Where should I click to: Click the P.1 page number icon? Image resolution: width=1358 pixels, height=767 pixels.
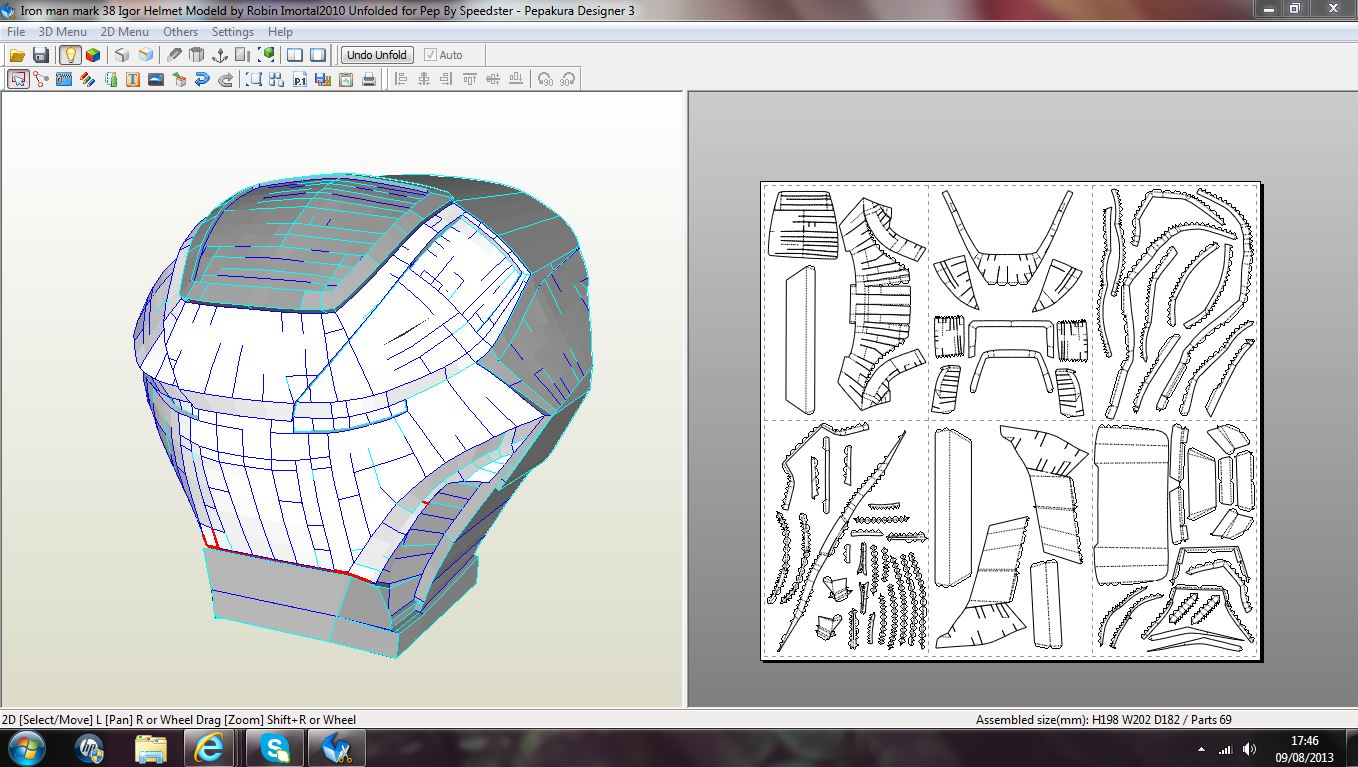click(300, 79)
